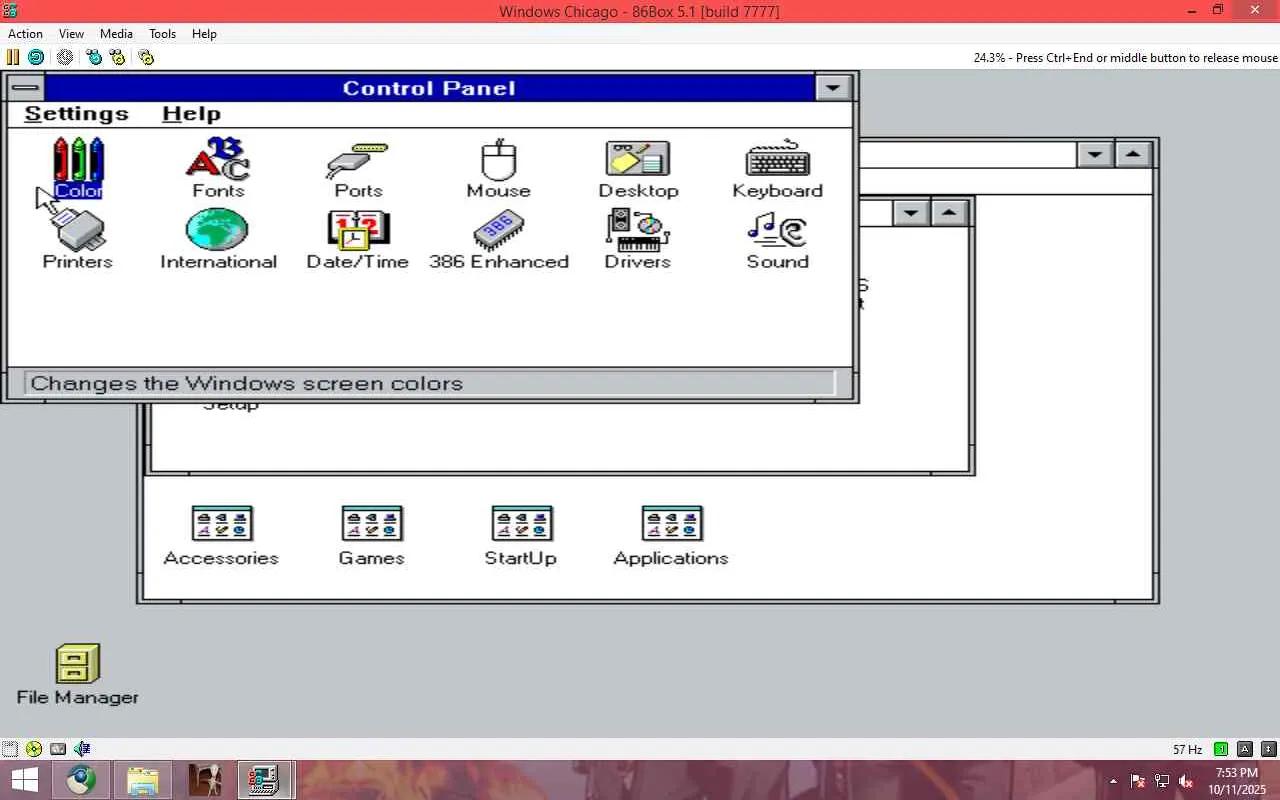The image size is (1280, 800).
Task: Select the Accessories program group icon
Action: 221,536
